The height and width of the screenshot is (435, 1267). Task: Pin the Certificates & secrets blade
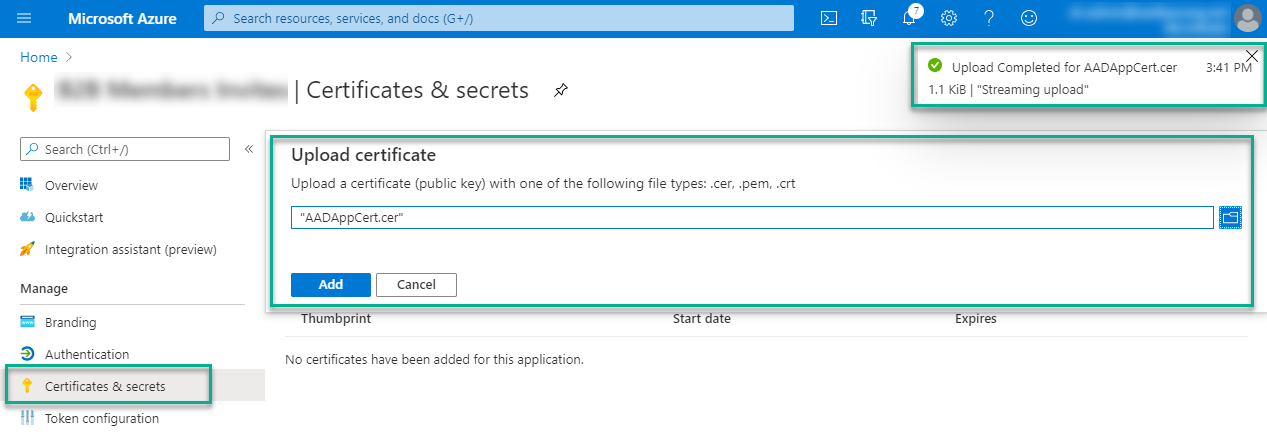click(x=561, y=91)
